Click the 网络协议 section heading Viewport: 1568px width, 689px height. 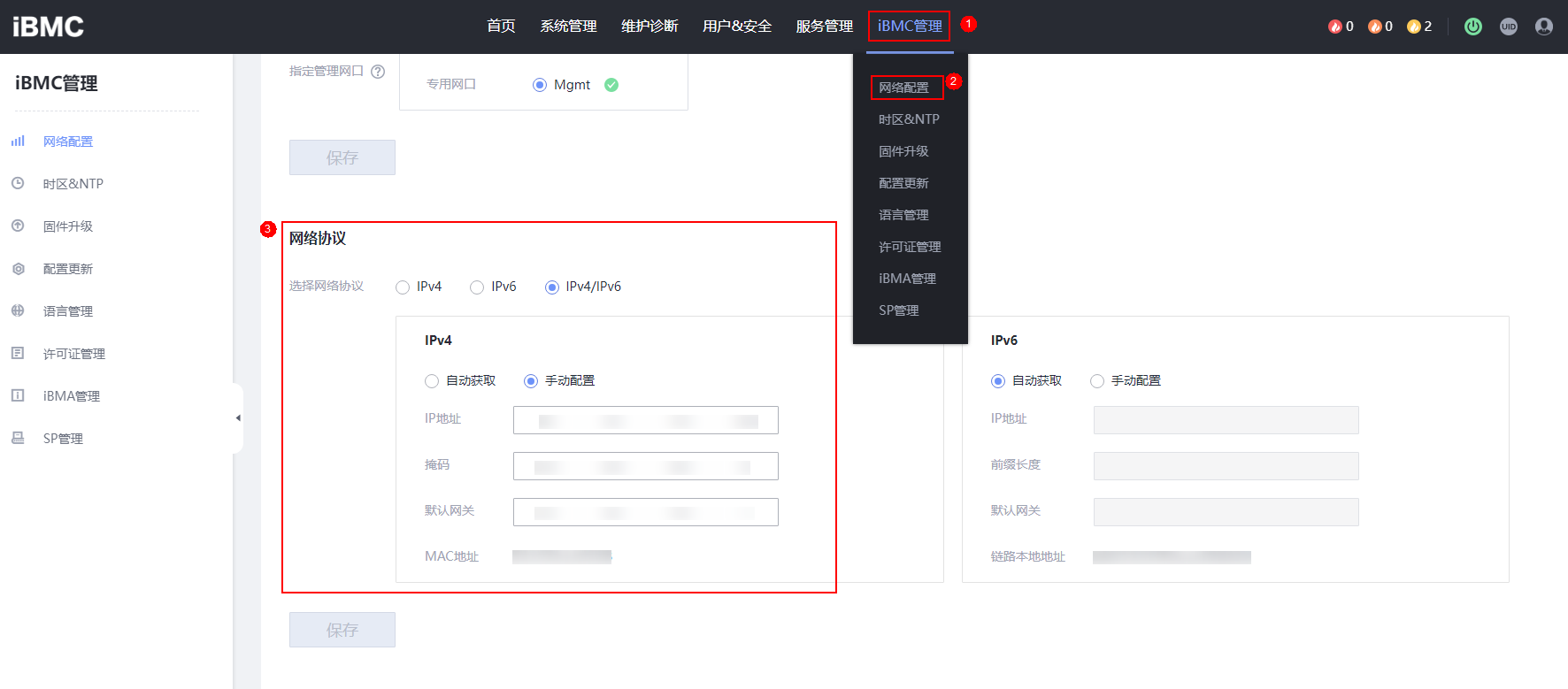[318, 239]
